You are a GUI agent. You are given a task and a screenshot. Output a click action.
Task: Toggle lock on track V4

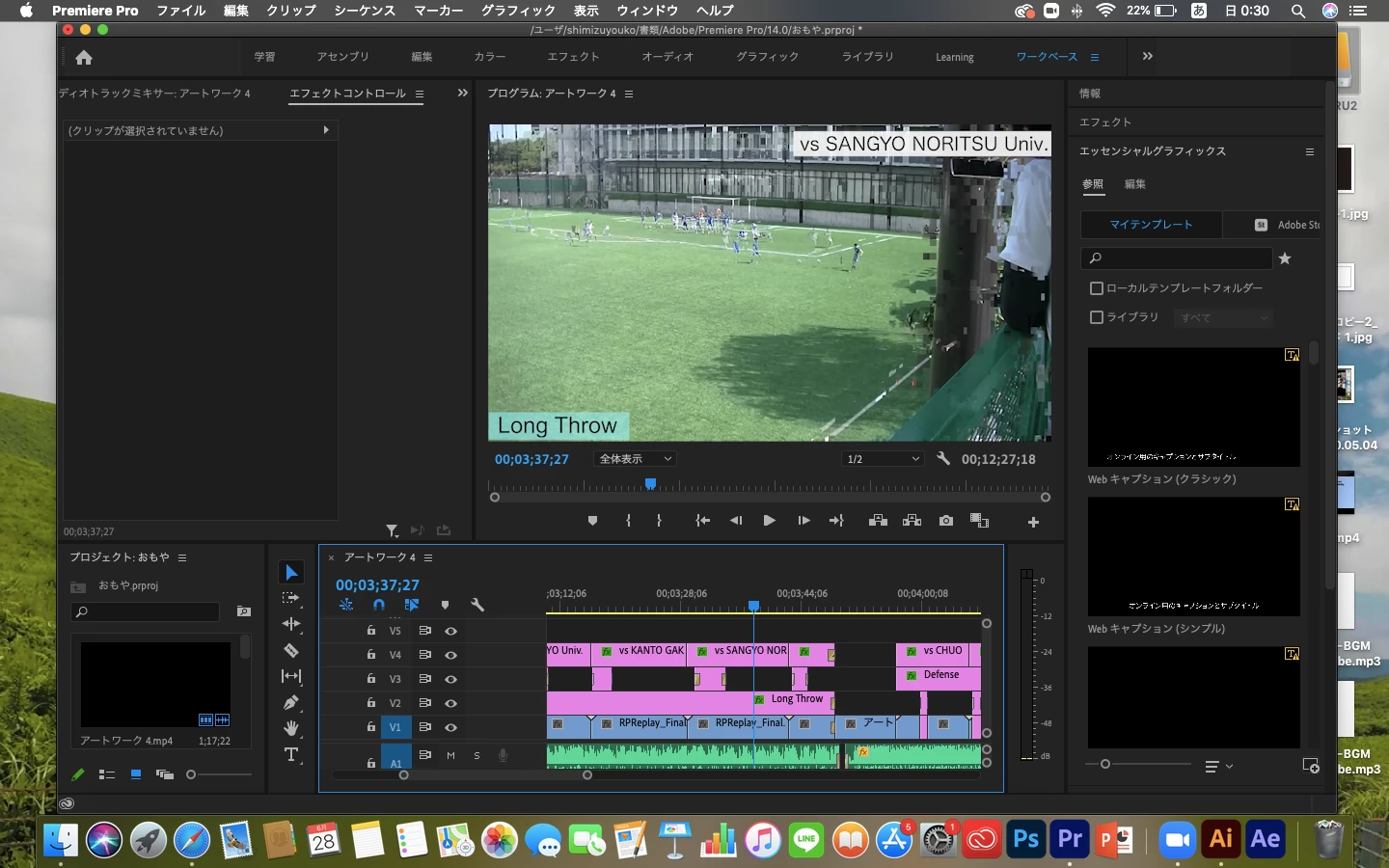pyautogui.click(x=370, y=655)
